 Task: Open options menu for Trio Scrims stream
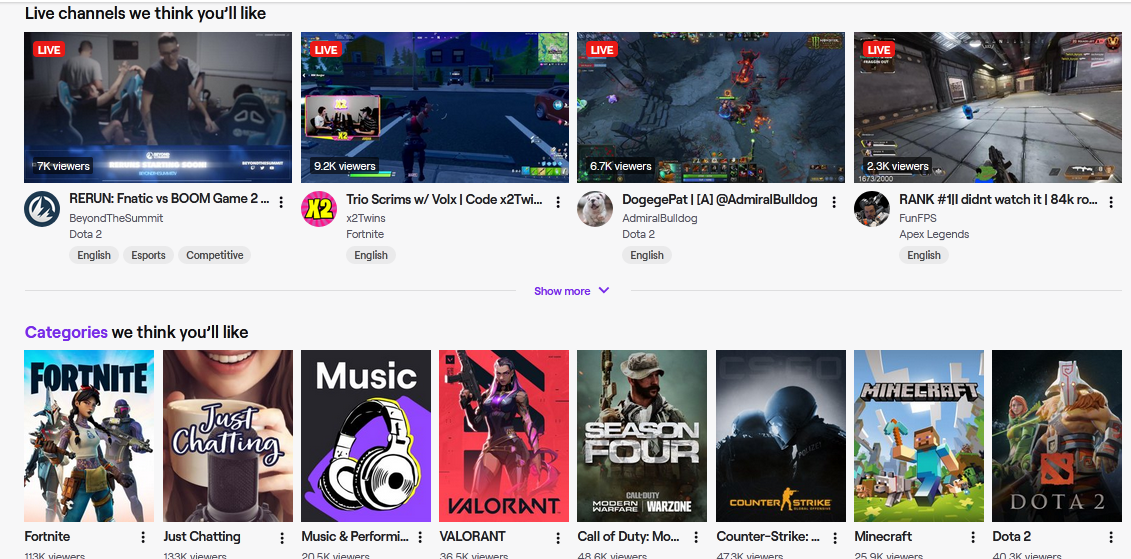point(558,202)
